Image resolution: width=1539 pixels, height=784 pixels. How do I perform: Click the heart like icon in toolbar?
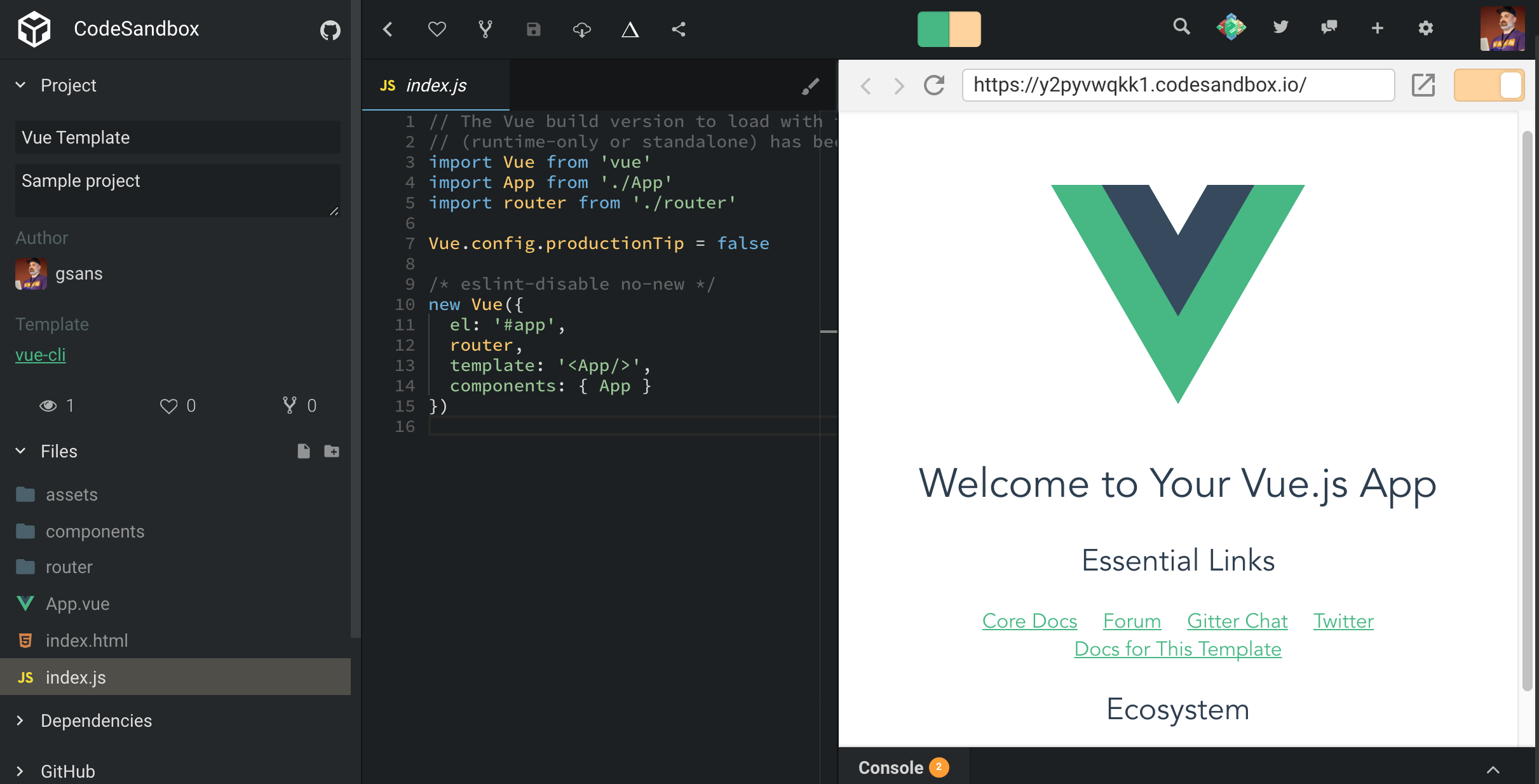click(x=437, y=29)
